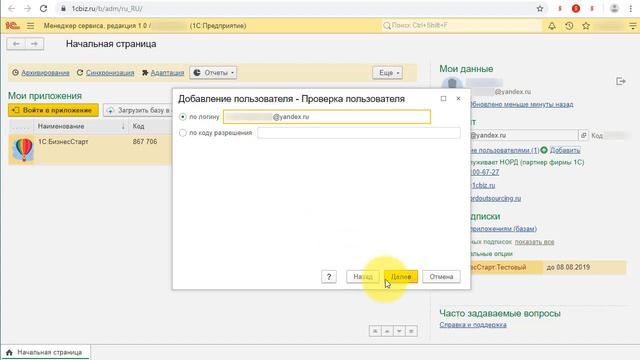Click the phone number link ending 67-27
The height and width of the screenshot is (360, 640).
pos(485,172)
